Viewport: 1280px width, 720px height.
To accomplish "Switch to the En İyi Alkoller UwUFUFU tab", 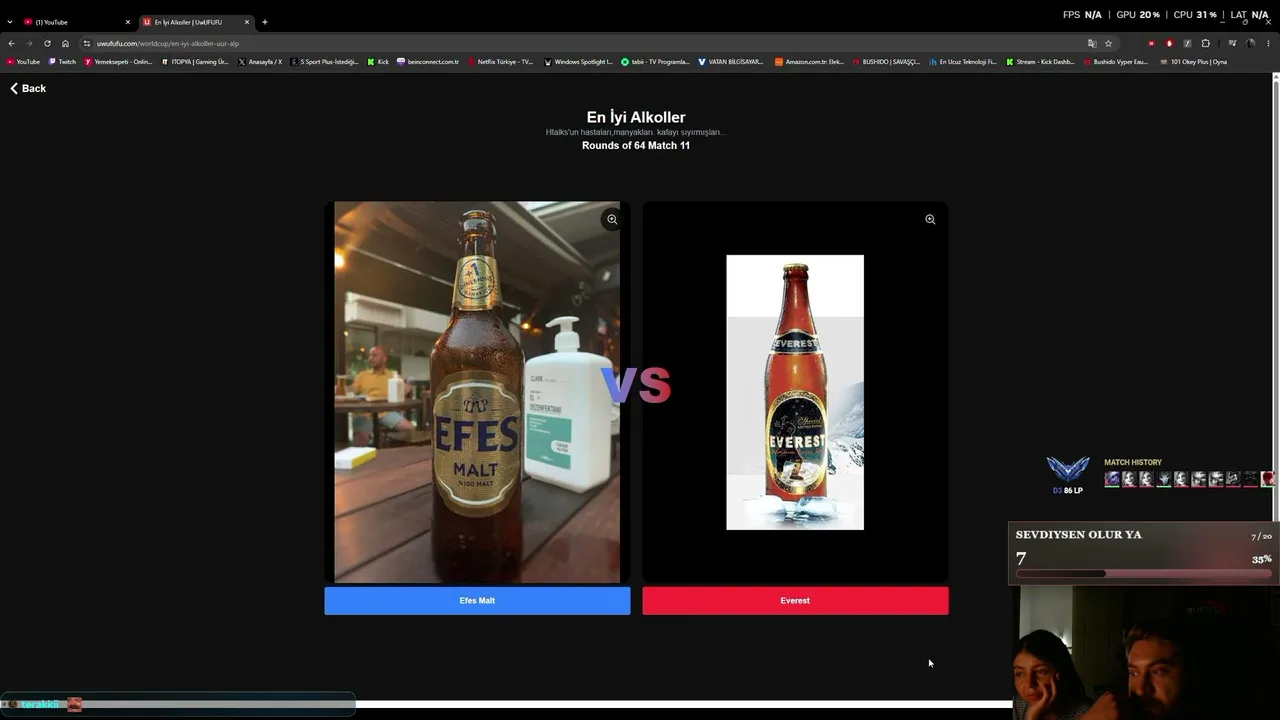I will (x=196, y=22).
